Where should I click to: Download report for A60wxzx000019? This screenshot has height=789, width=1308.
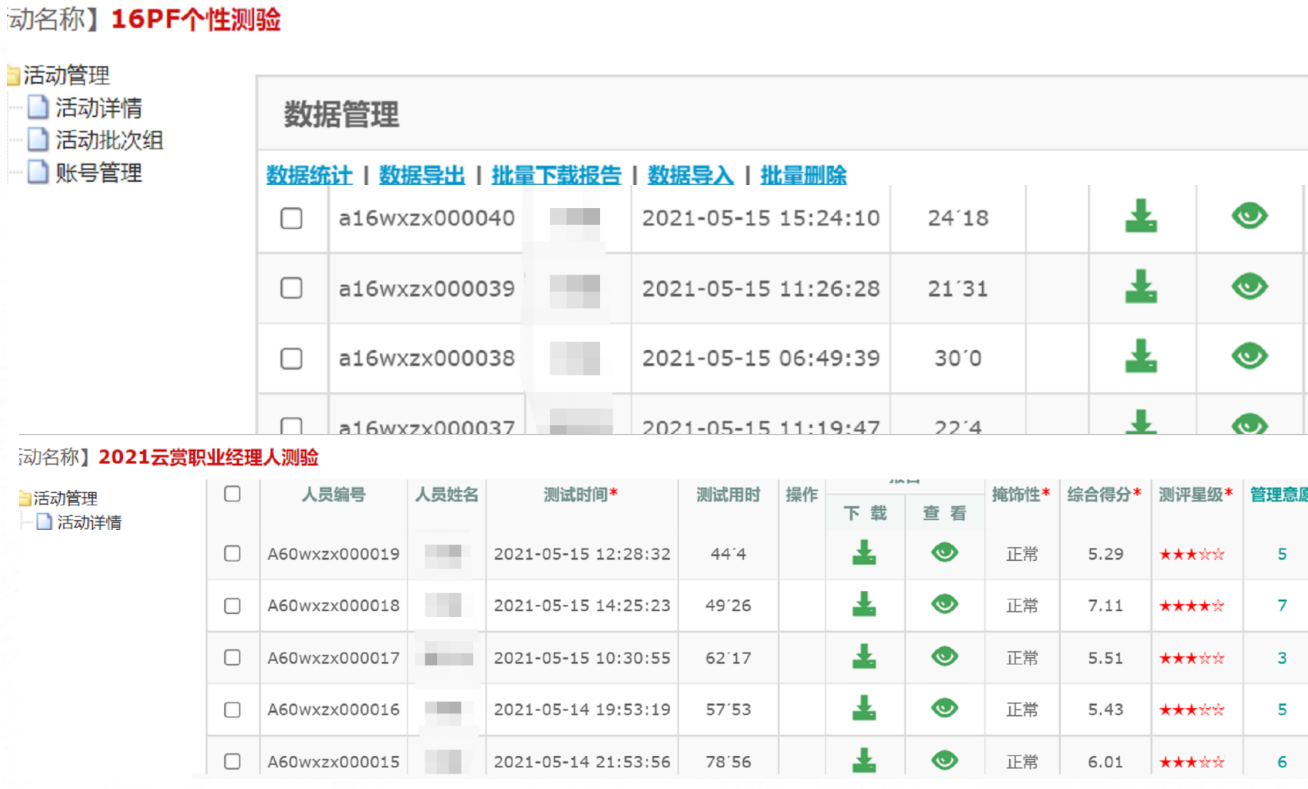pyautogui.click(x=864, y=552)
